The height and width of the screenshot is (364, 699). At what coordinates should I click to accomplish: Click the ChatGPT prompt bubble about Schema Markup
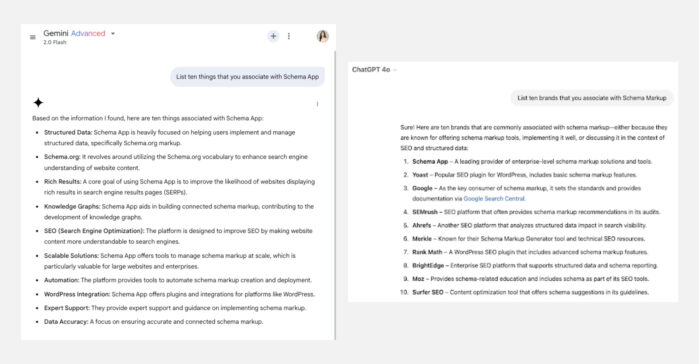point(592,98)
